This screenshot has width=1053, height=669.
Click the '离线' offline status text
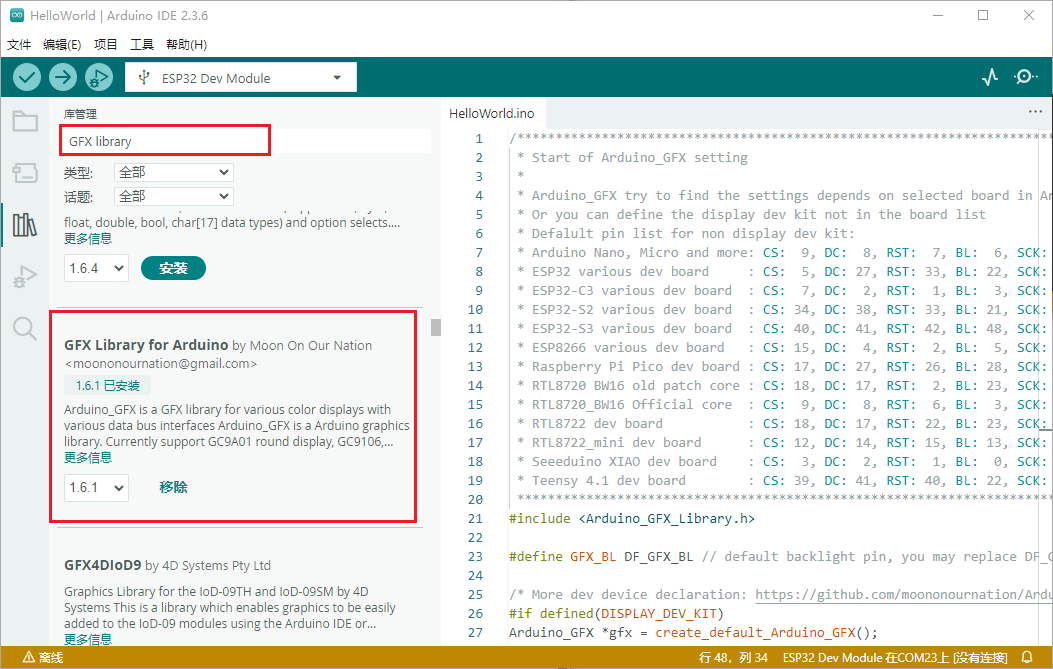[51, 657]
